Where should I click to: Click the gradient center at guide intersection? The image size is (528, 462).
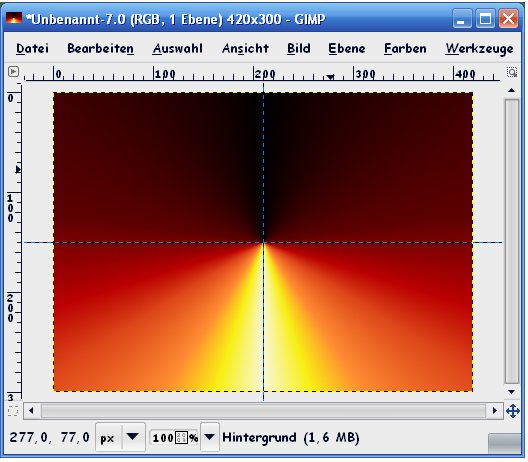264,242
